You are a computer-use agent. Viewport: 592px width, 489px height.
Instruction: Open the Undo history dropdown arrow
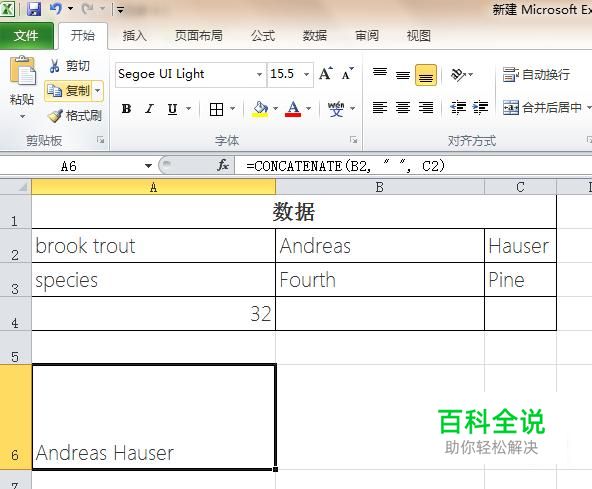point(70,8)
